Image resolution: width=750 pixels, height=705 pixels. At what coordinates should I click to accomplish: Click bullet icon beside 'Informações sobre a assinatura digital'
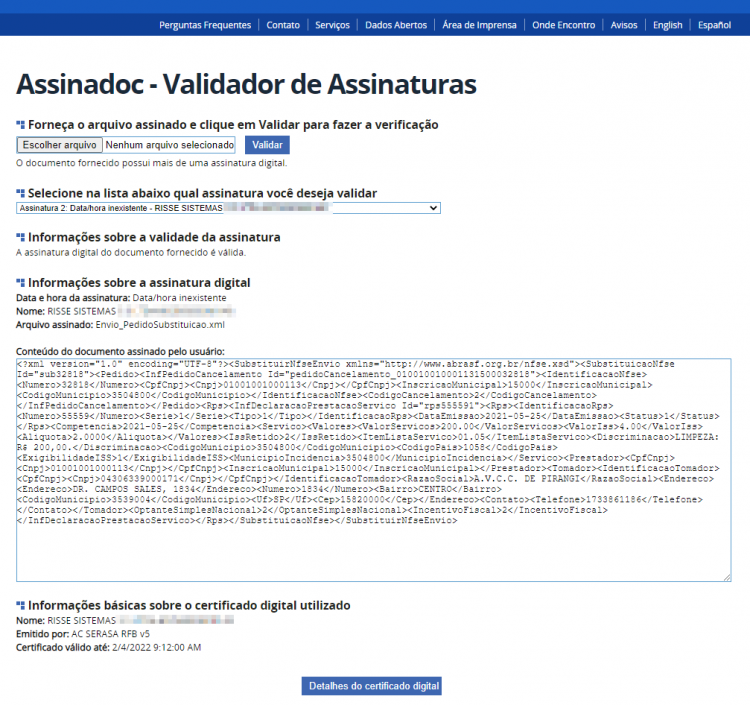point(21,283)
